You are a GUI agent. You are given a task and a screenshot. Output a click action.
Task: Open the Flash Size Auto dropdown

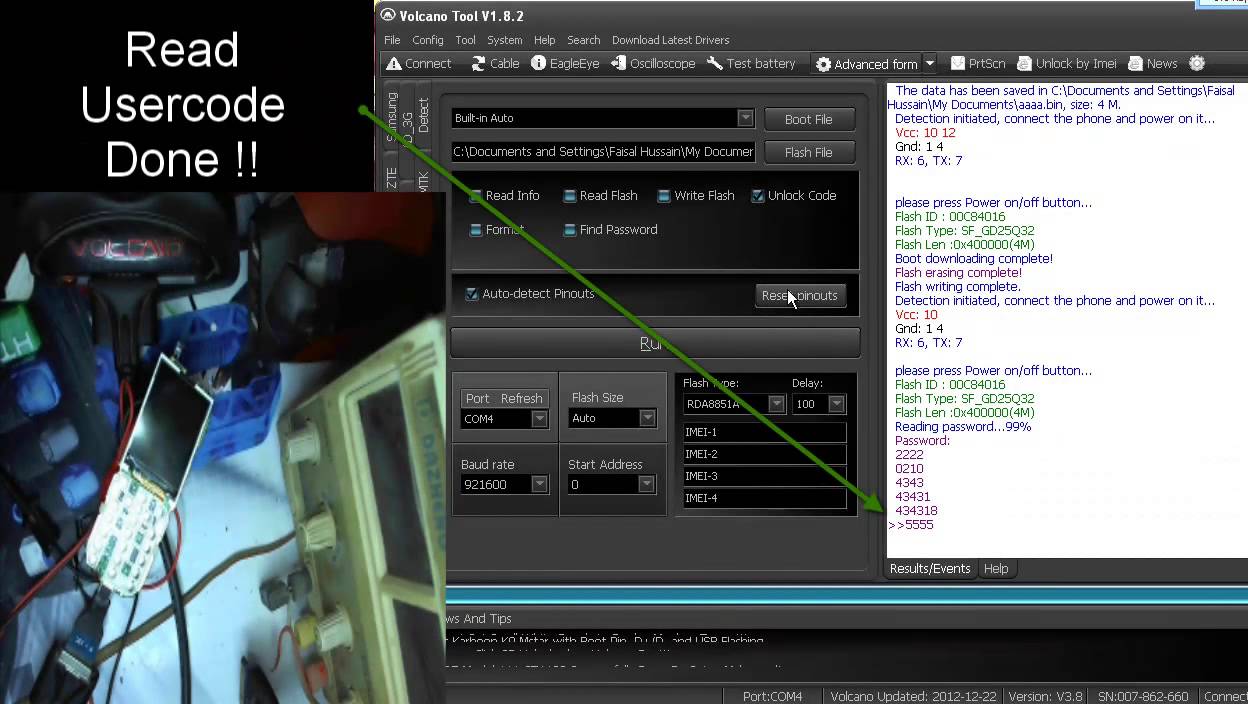coord(647,418)
